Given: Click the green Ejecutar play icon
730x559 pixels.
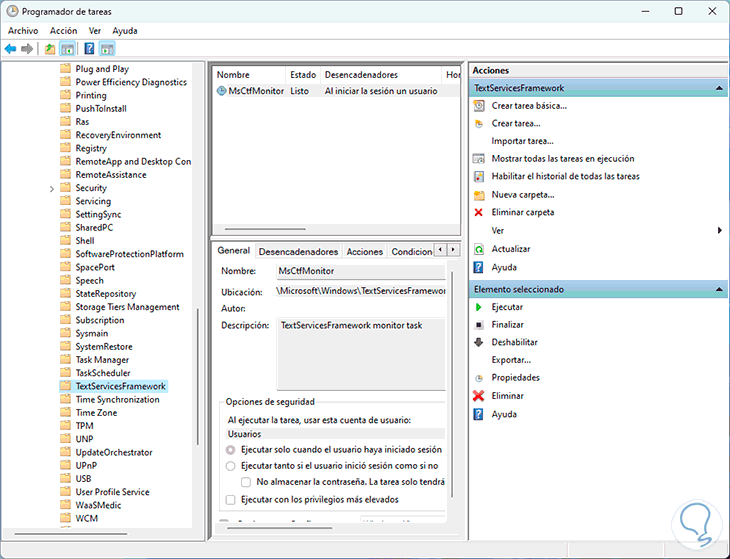Looking at the screenshot, I should (x=478, y=307).
